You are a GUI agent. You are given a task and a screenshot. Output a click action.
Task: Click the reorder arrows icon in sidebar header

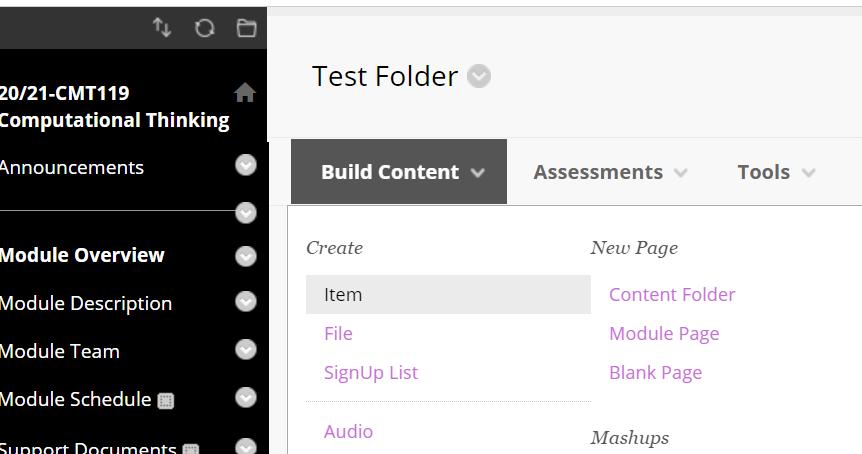(x=162, y=27)
